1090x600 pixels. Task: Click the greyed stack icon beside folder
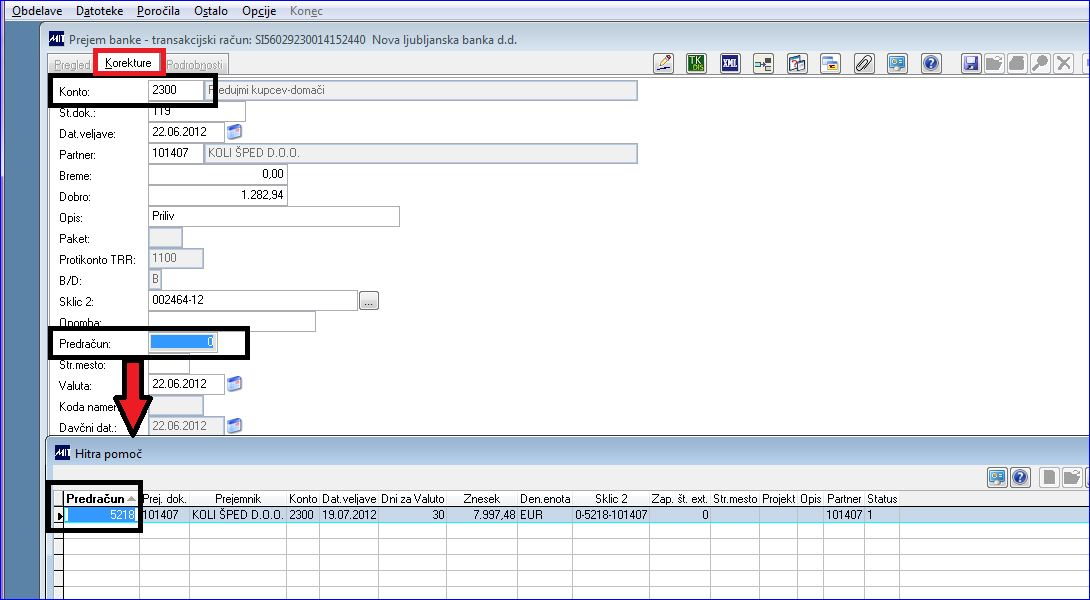pos(1016,63)
